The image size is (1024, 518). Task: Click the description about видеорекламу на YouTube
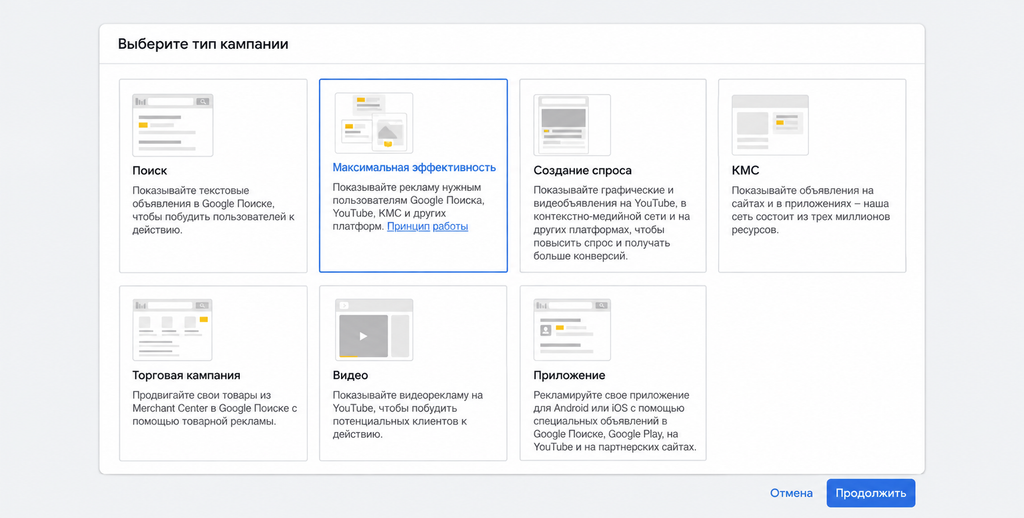tap(408, 415)
